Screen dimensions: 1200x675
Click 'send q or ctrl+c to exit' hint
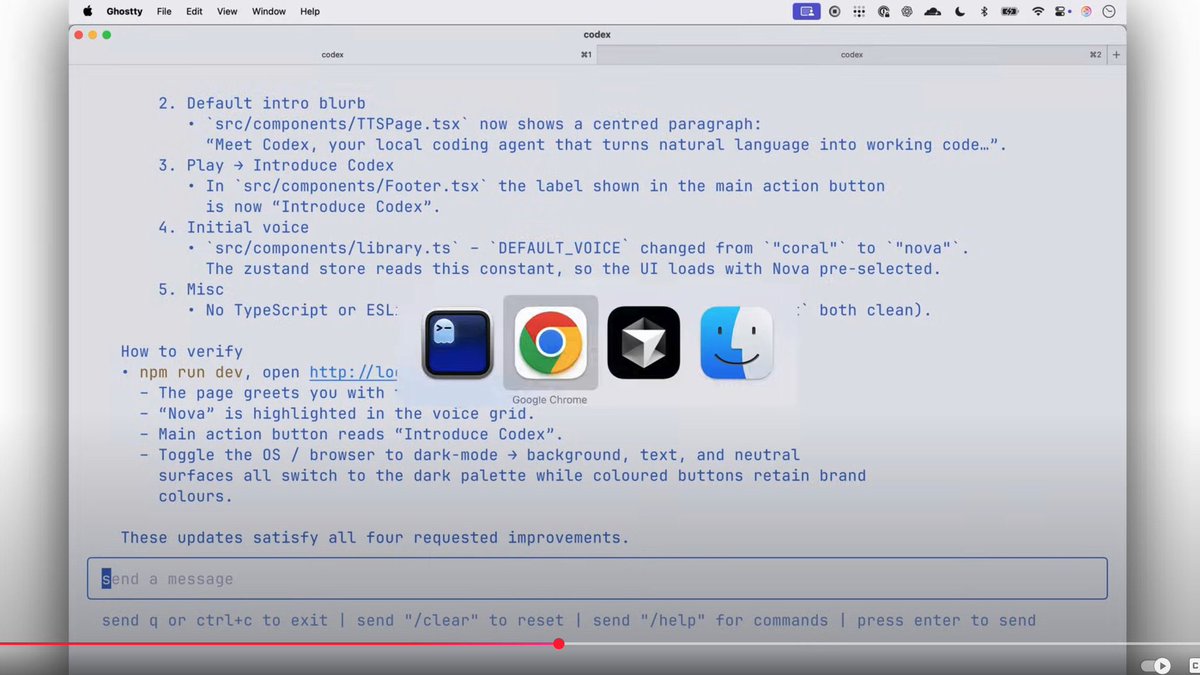[214, 620]
